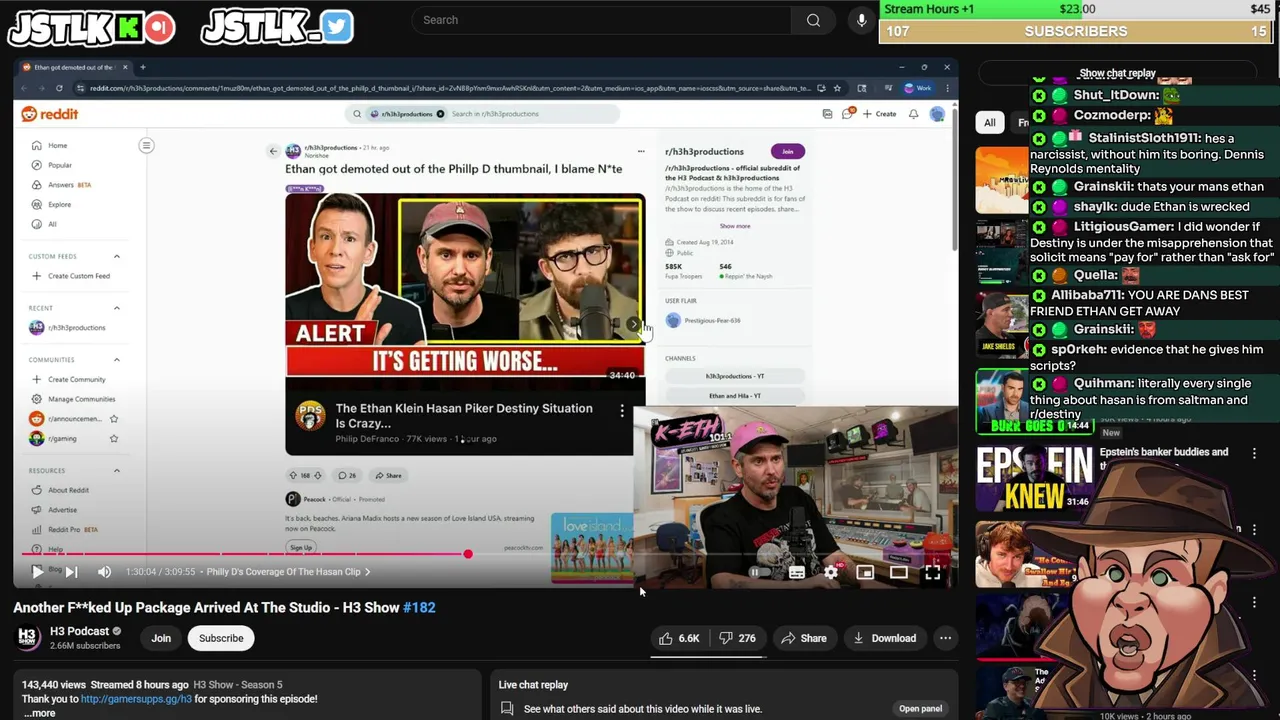This screenshot has width=1280, height=720.
Task: Play the YouTube video
Action: point(37,572)
